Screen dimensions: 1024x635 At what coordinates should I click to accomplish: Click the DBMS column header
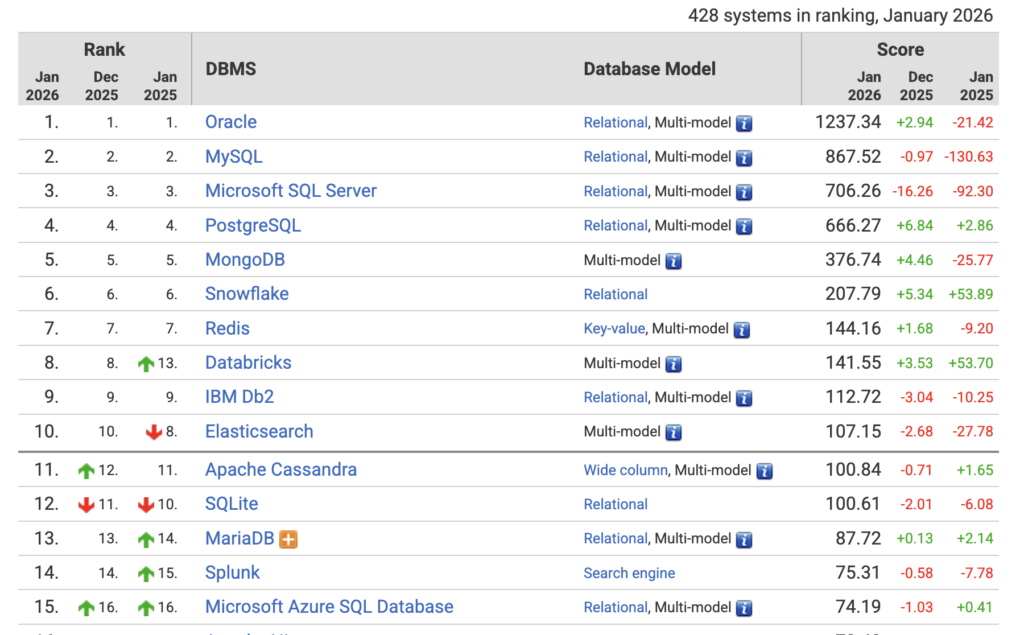pyautogui.click(x=231, y=69)
